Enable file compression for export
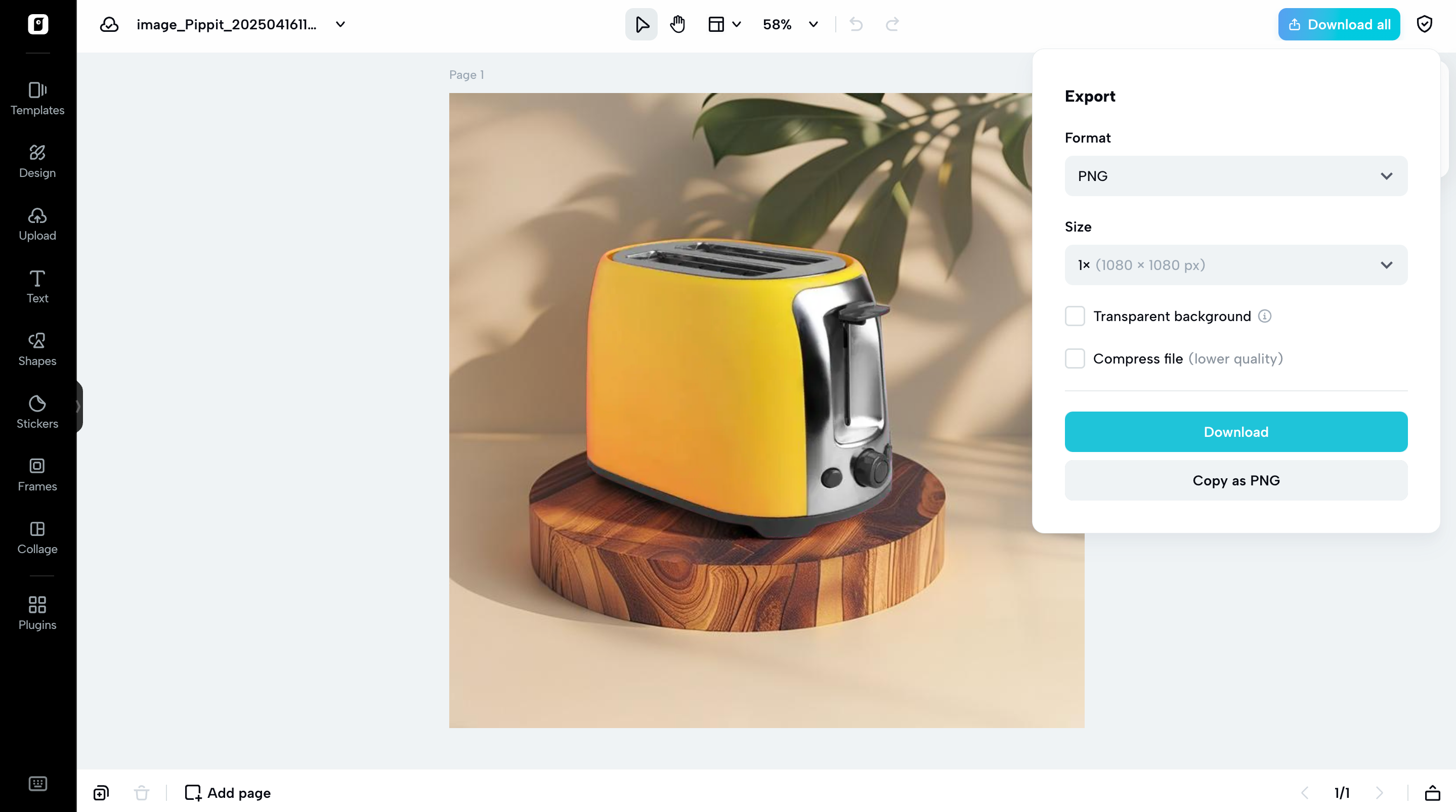The image size is (1456, 812). pyautogui.click(x=1075, y=358)
